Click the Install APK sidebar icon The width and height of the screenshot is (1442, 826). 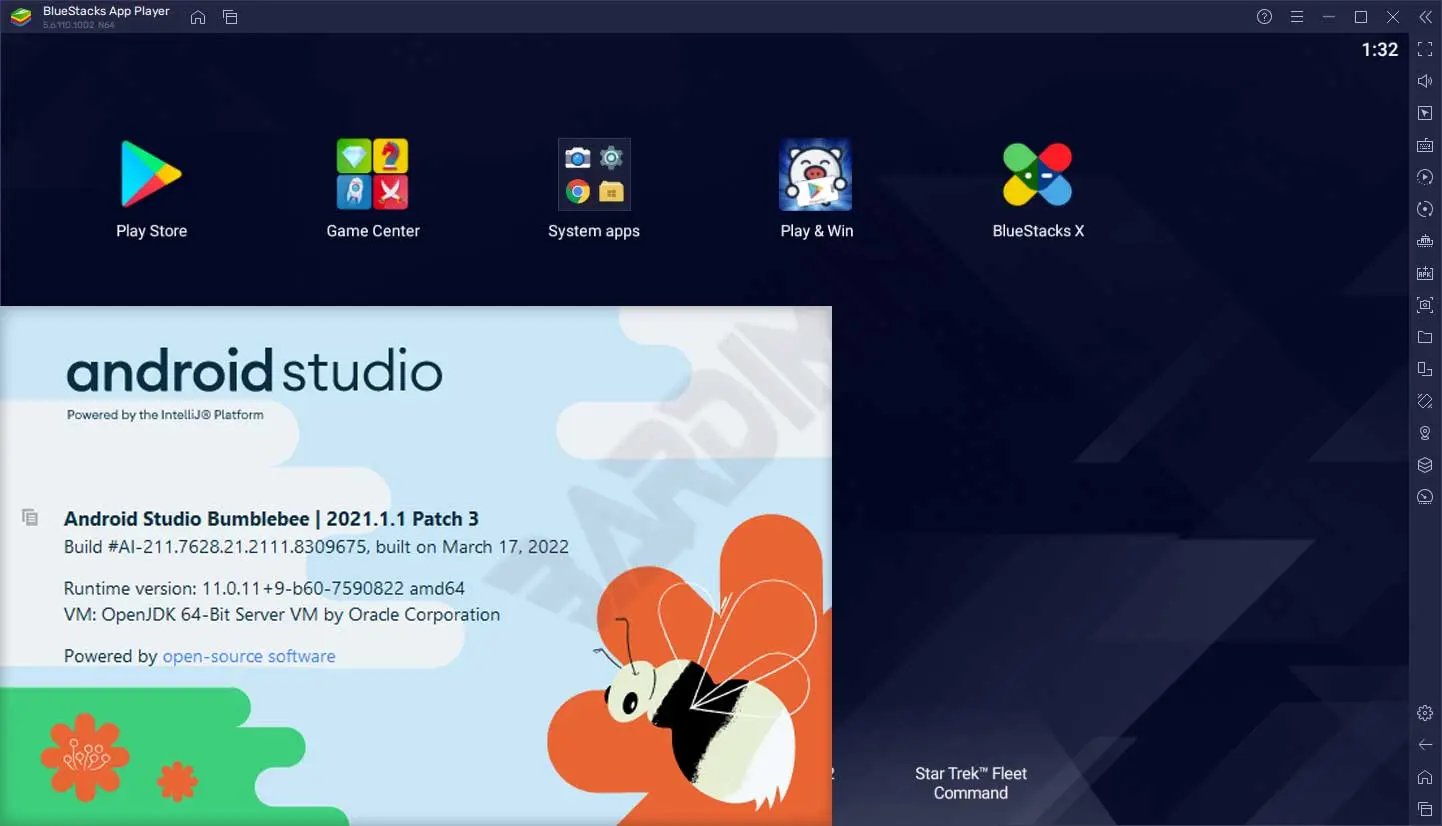coord(1425,273)
